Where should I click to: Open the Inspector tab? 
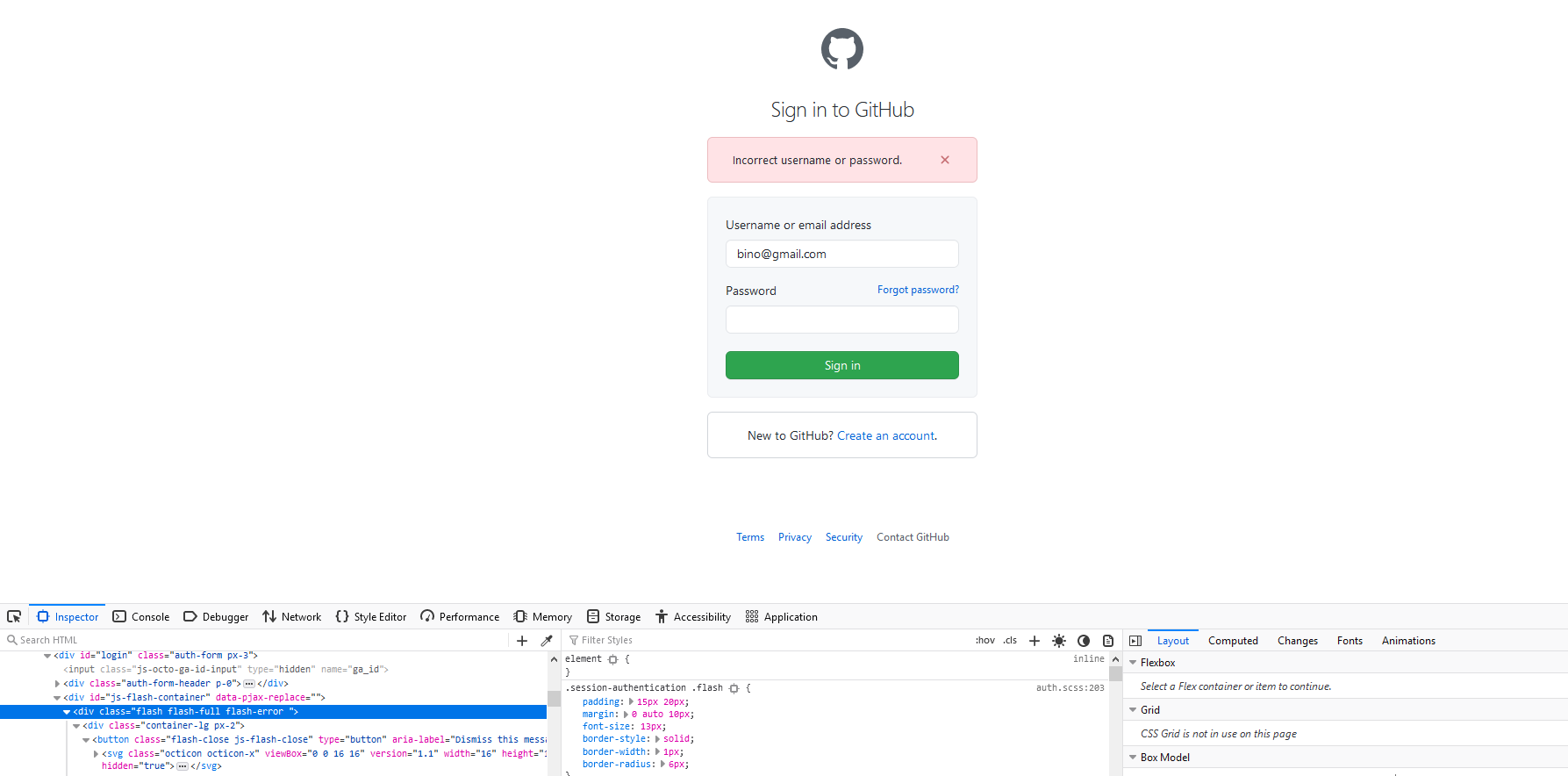point(68,616)
